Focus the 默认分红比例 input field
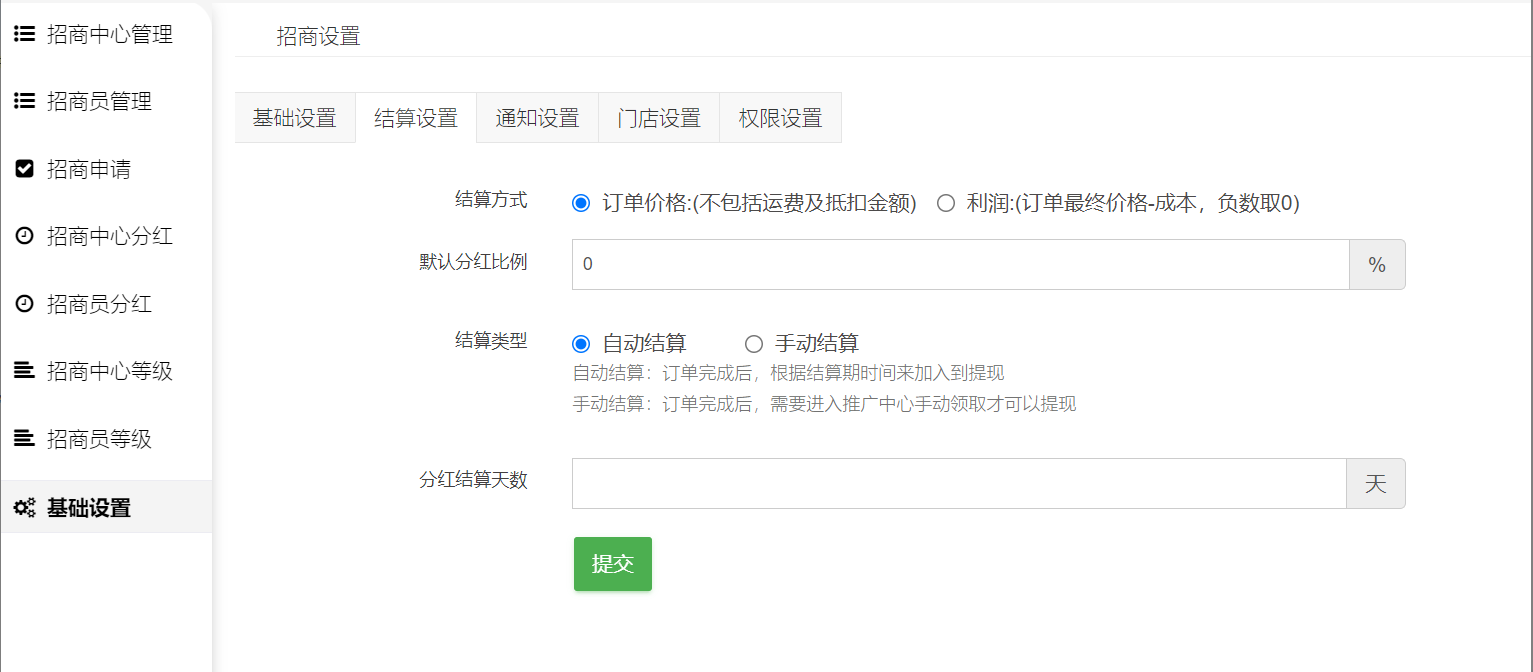1533x672 pixels. 960,264
